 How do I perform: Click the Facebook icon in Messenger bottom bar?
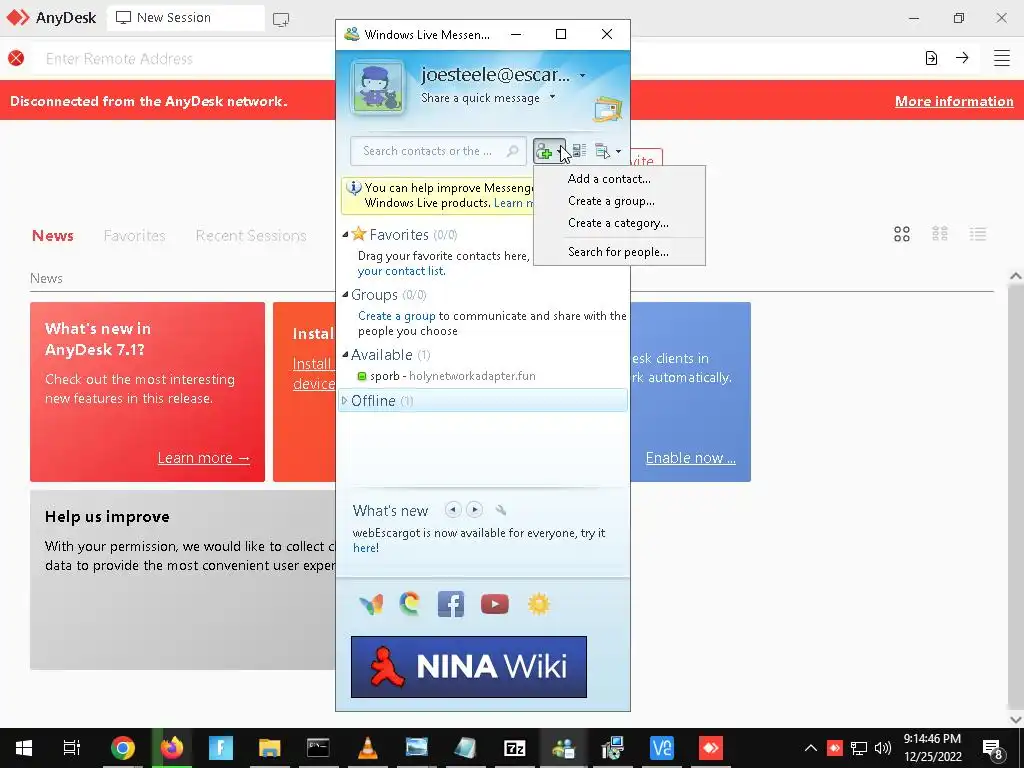[x=451, y=604]
